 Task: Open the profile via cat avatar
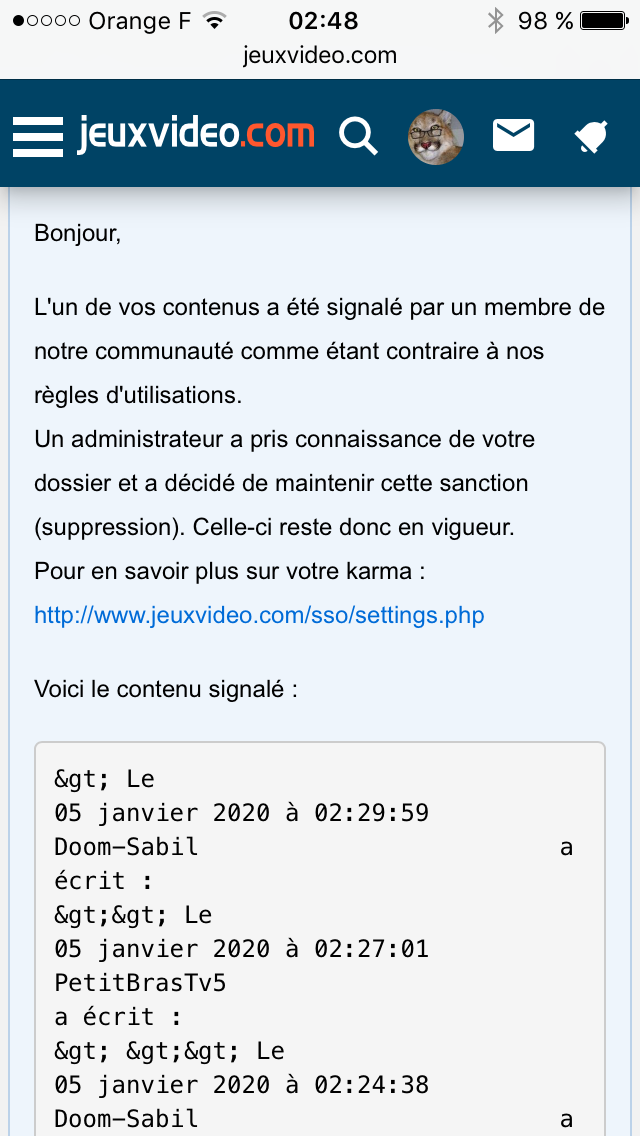pyautogui.click(x=436, y=136)
